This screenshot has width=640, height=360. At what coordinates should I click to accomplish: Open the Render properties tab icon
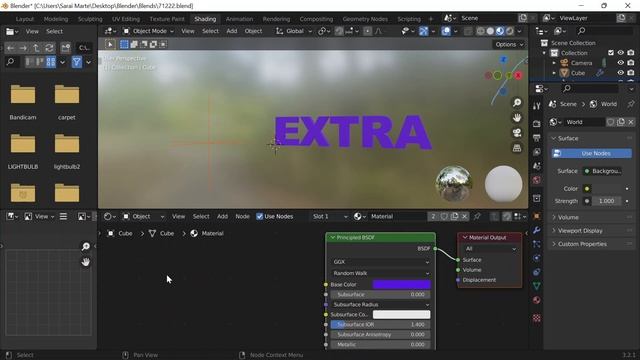click(537, 124)
